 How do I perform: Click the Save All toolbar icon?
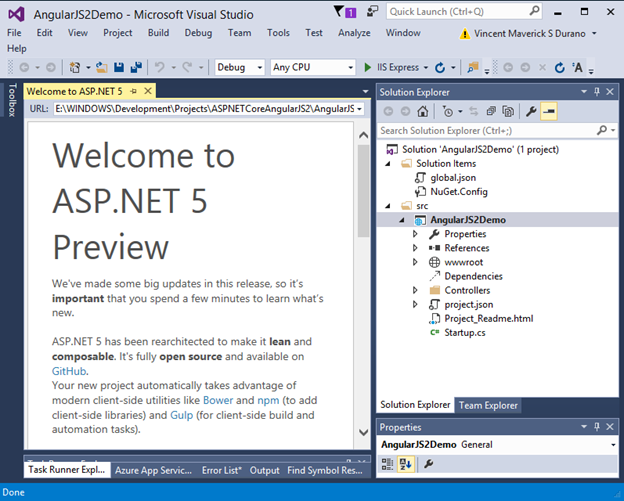[x=136, y=67]
